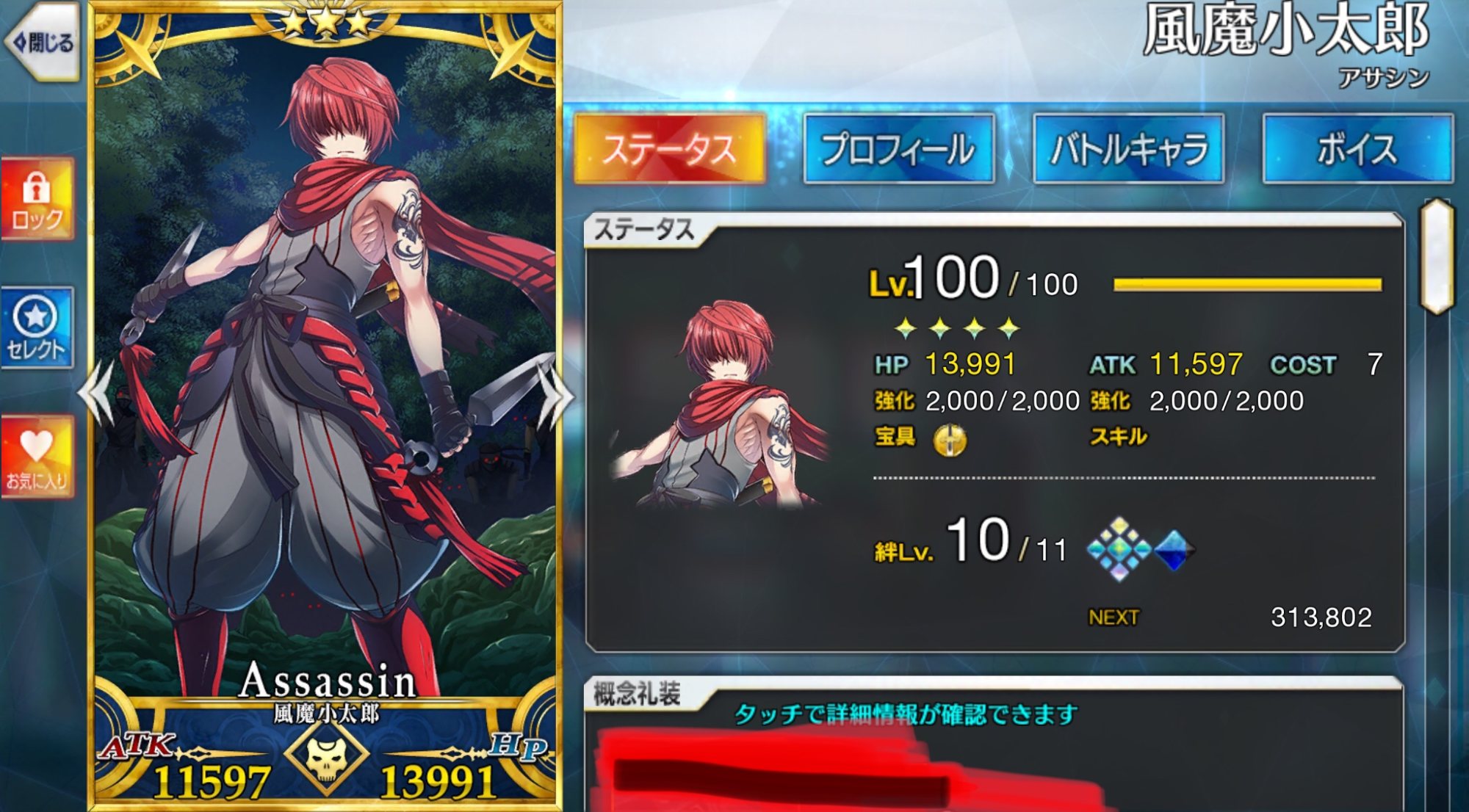The width and height of the screenshot is (1469, 812).
Task: Toggle the お気に入り heart favorite
Action: tap(37, 457)
